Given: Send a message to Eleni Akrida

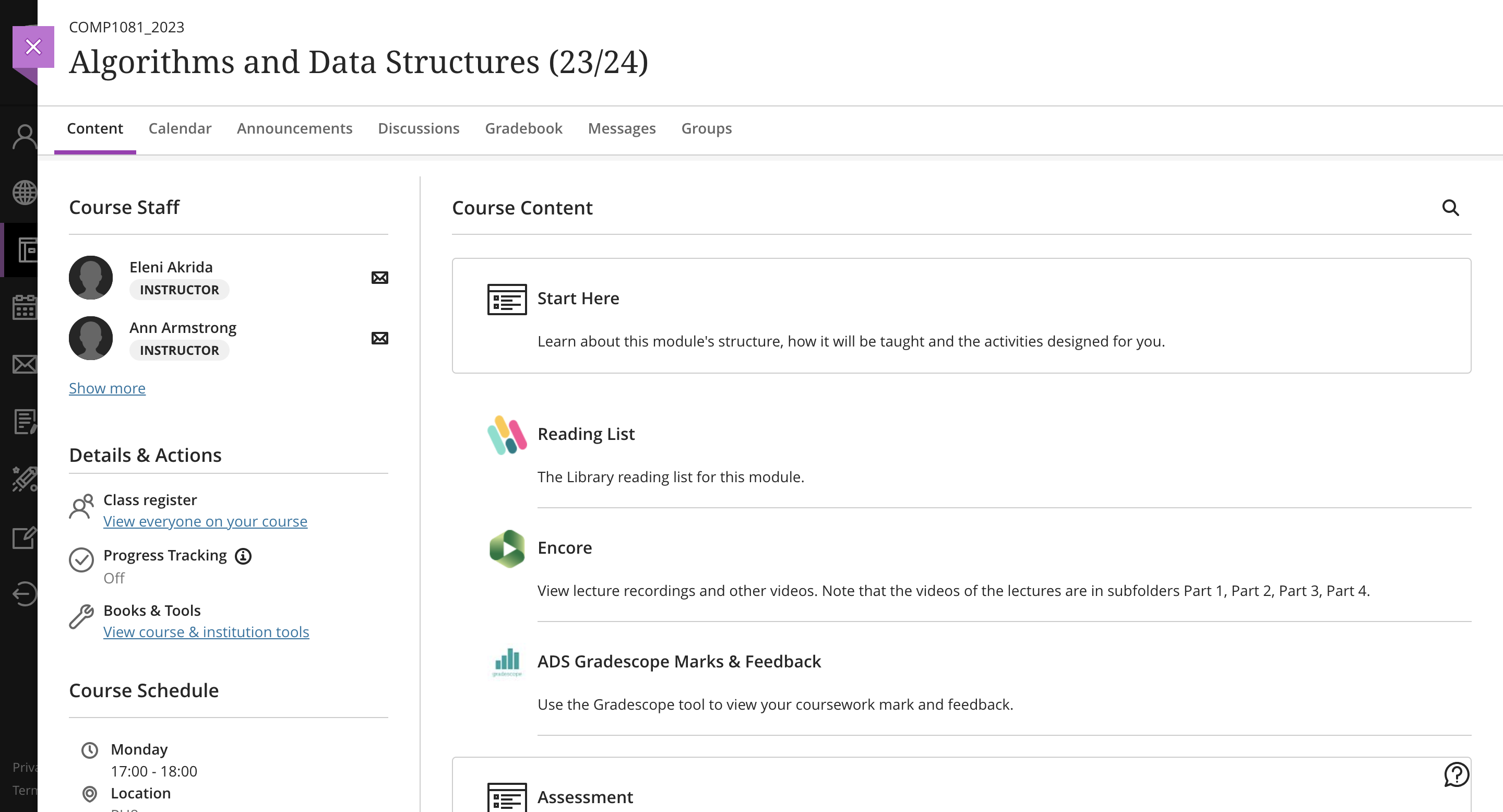Looking at the screenshot, I should pos(380,278).
